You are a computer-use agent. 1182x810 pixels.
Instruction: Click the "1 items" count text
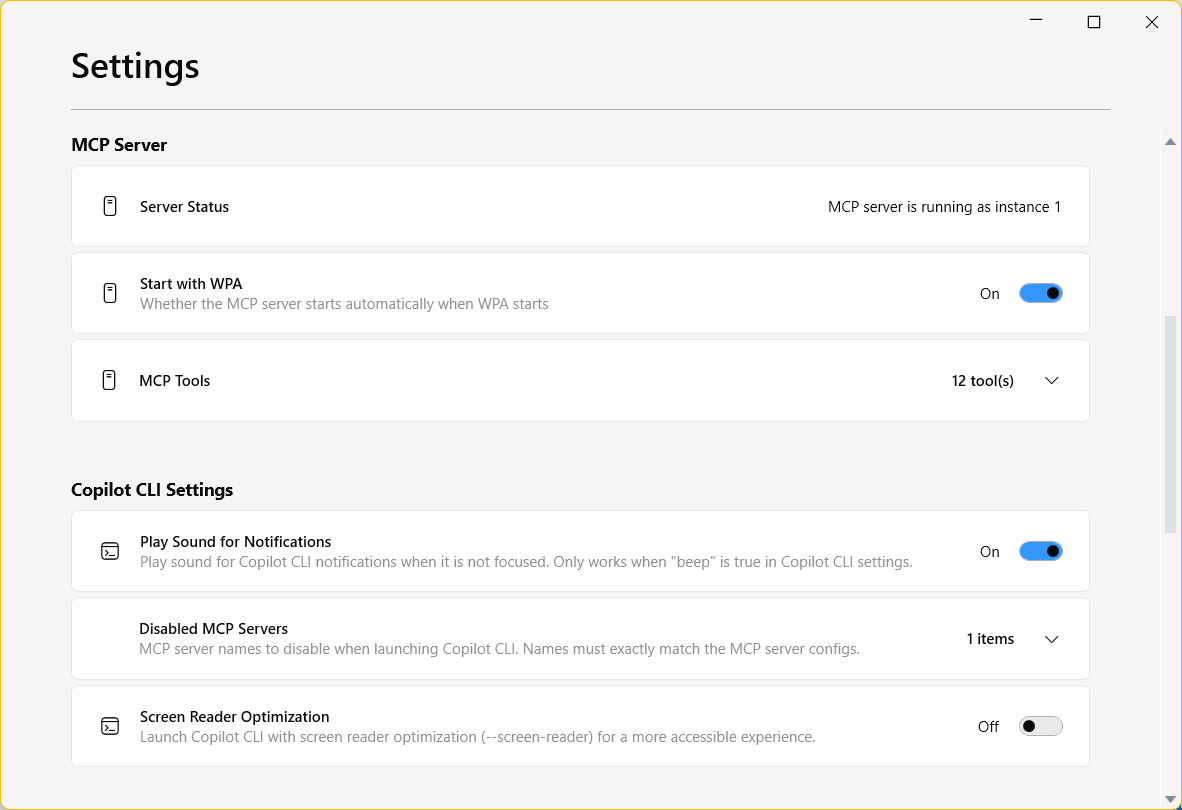click(990, 639)
